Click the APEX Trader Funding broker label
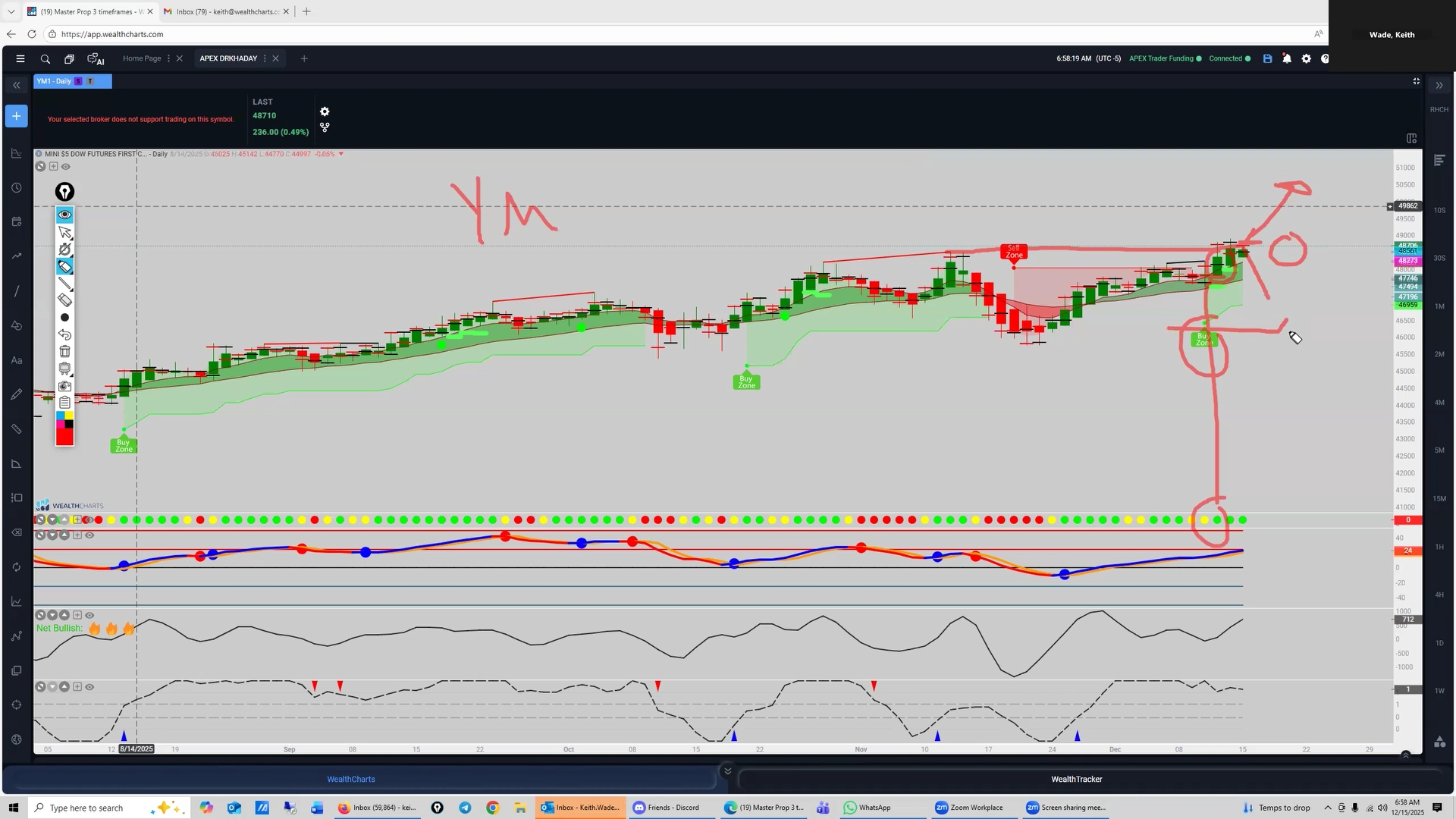The width and height of the screenshot is (1456, 819). coord(1161,58)
